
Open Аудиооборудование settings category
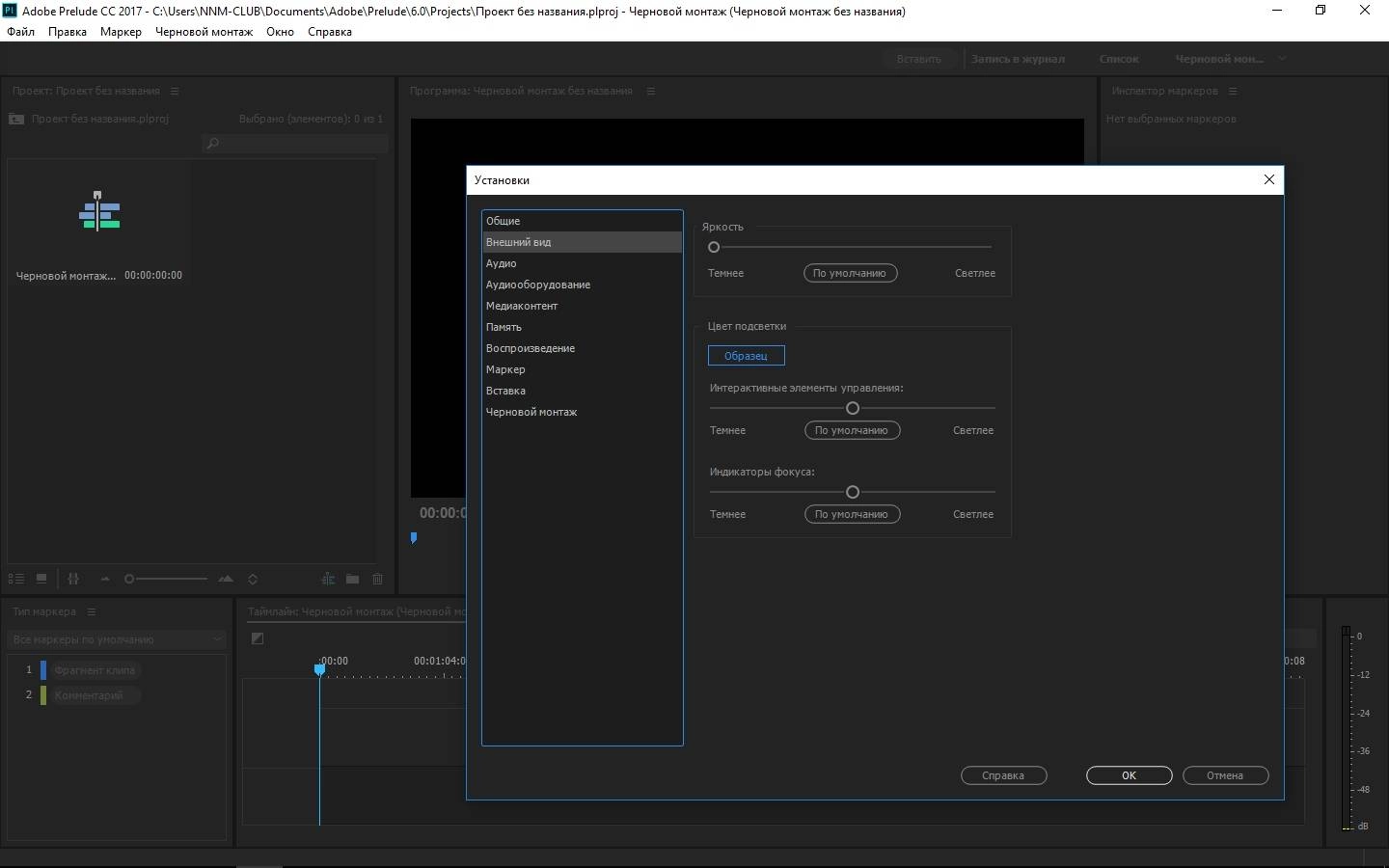click(x=582, y=285)
